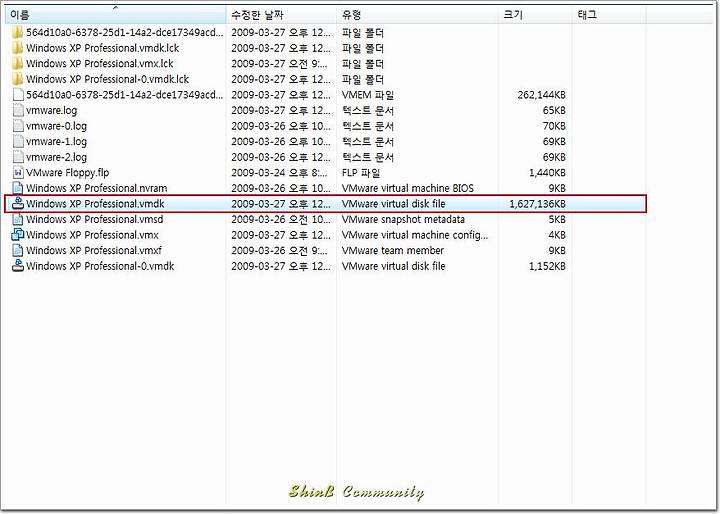Click the type cell VMware virtual machine config...
720x514 pixels.
point(415,235)
